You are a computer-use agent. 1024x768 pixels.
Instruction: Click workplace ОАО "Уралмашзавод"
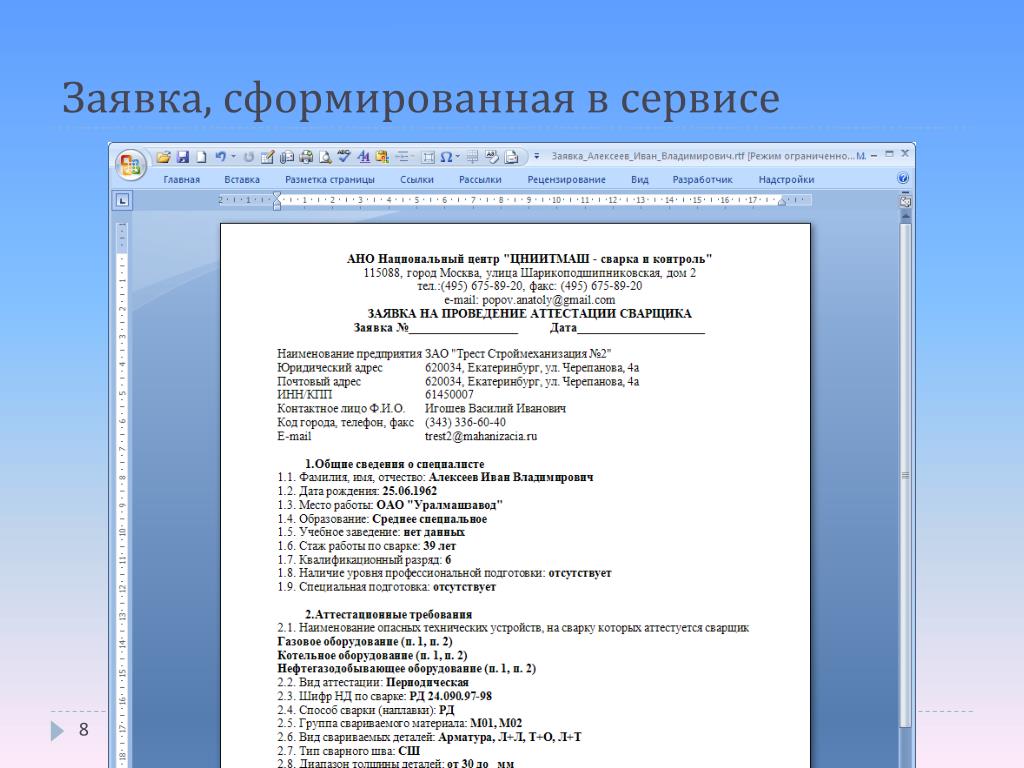click(440, 505)
